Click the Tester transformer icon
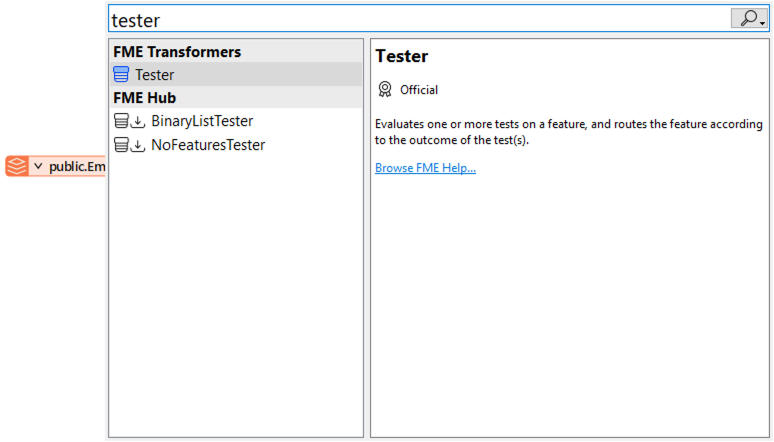This screenshot has width=774, height=442. [121, 74]
